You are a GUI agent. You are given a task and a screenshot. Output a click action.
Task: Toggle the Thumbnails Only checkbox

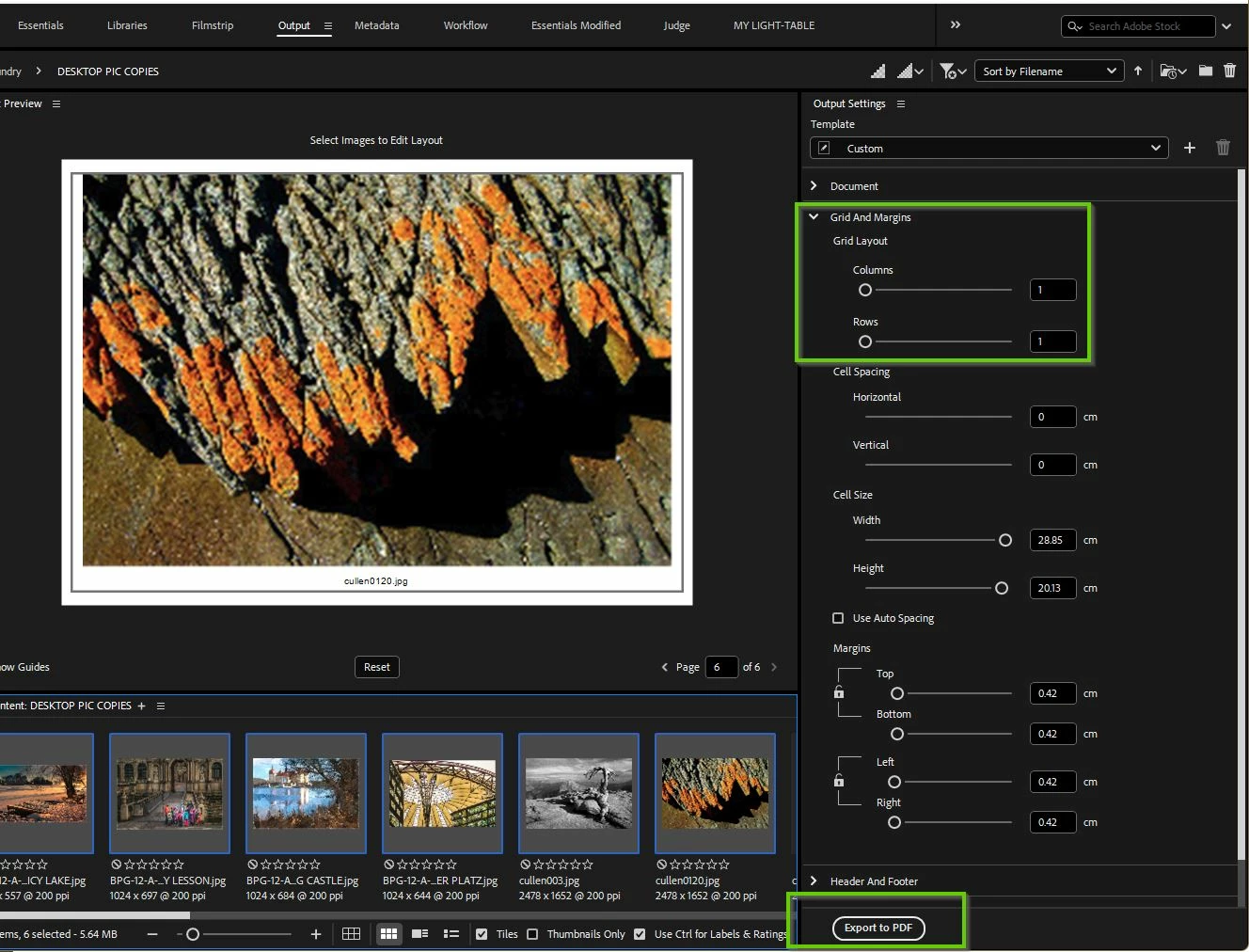pyautogui.click(x=533, y=934)
